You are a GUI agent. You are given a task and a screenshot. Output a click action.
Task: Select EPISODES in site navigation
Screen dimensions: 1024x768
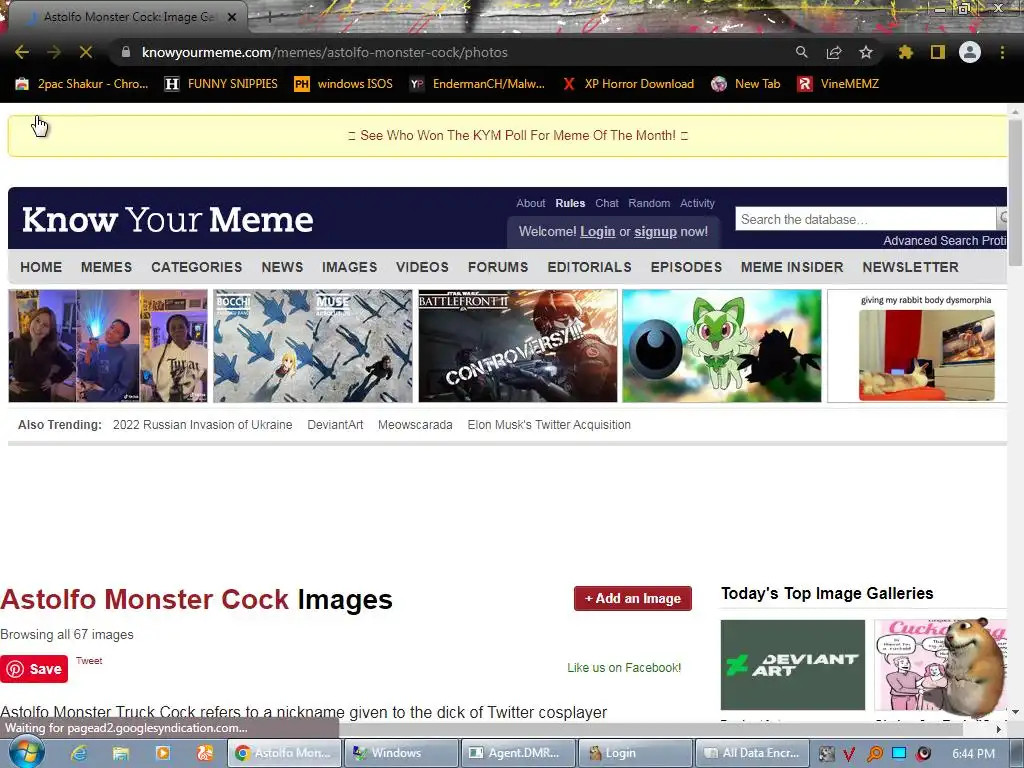(686, 267)
